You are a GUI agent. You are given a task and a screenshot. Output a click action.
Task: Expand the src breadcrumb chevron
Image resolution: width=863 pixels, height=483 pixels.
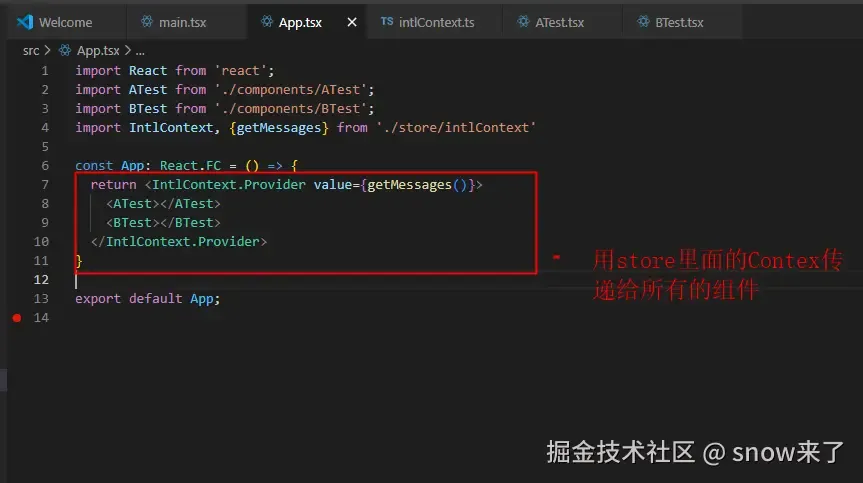[47, 50]
